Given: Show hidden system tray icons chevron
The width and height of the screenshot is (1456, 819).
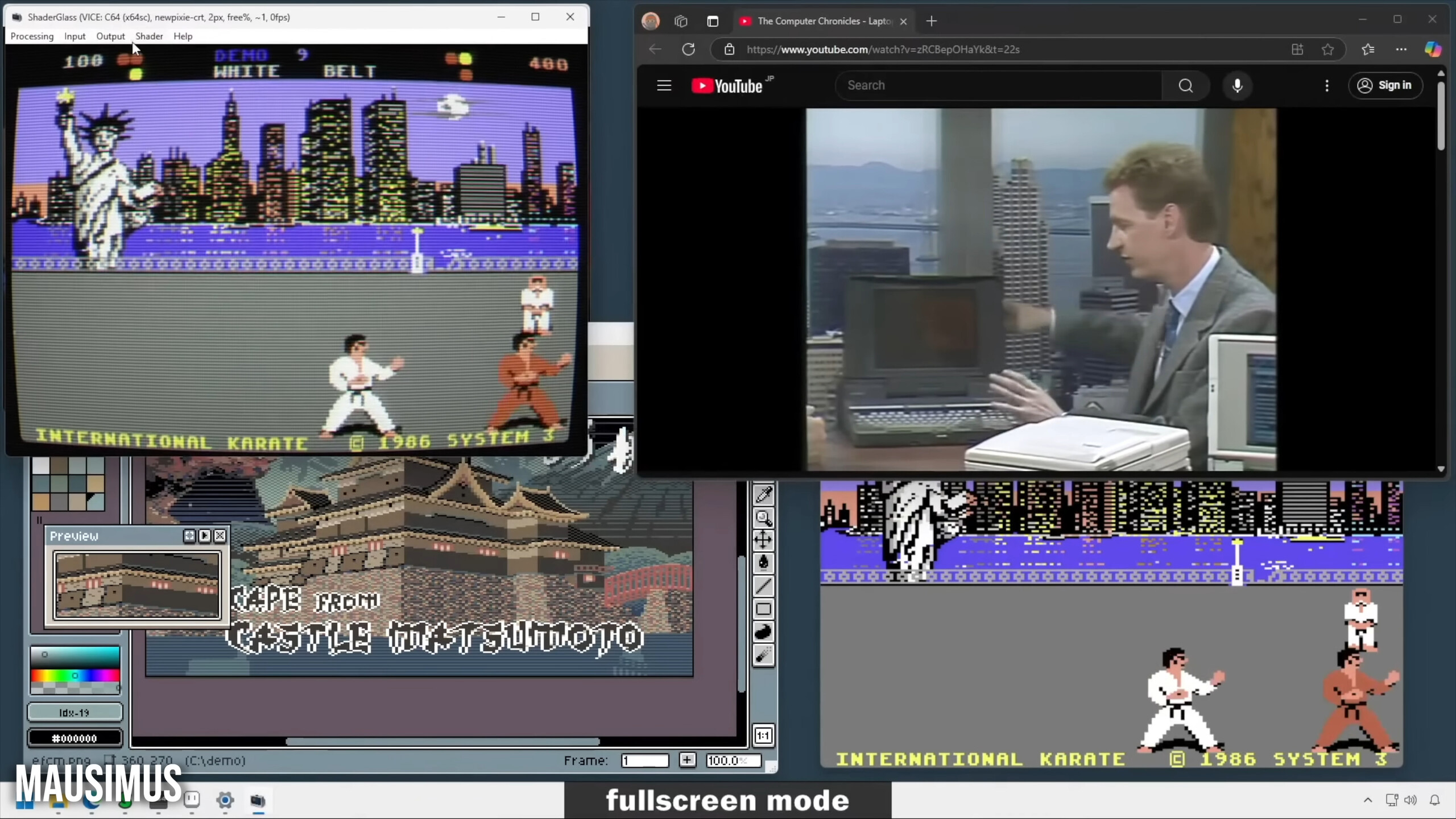Looking at the screenshot, I should point(1368,800).
